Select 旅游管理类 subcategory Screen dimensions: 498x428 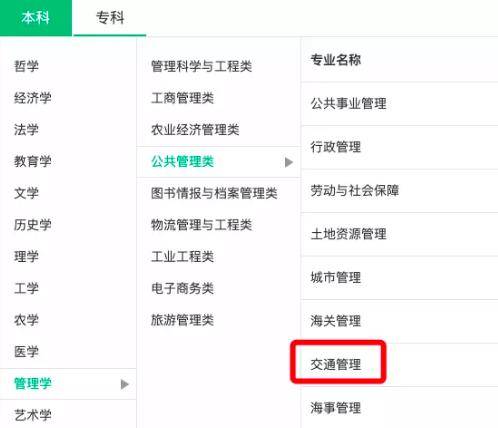coord(182,320)
